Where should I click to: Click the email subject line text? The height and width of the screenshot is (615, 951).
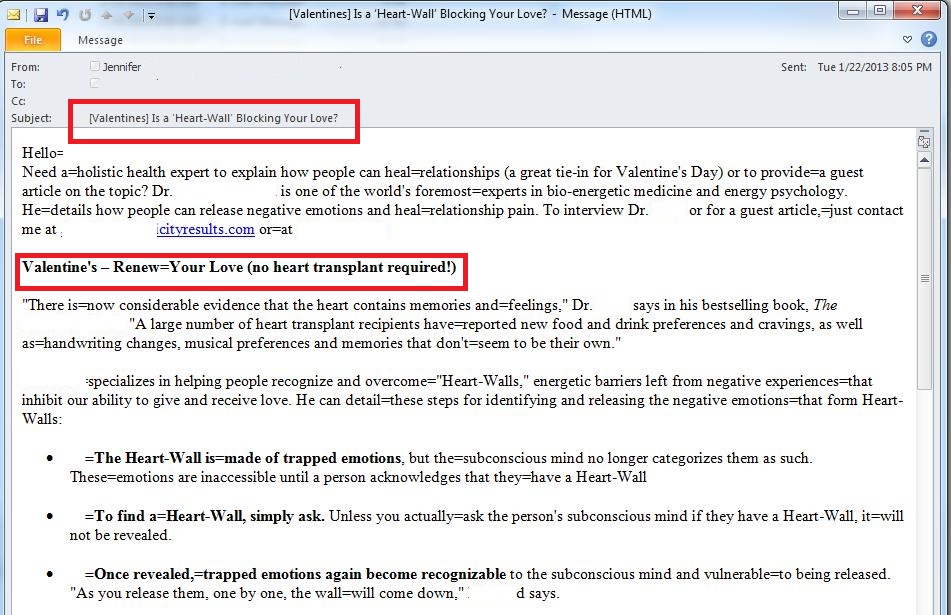tap(213, 118)
